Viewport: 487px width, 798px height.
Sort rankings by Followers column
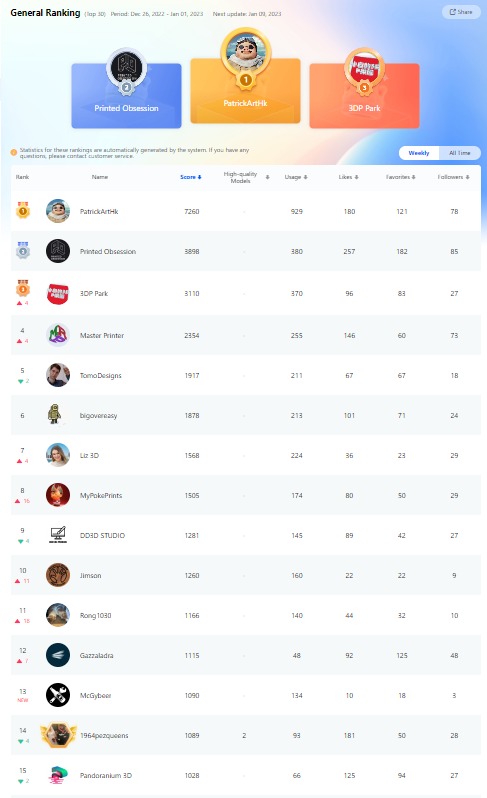point(453,177)
